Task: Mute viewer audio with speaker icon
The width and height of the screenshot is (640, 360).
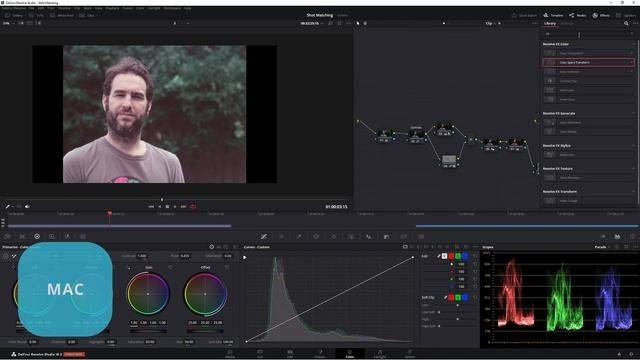Action: (27, 207)
